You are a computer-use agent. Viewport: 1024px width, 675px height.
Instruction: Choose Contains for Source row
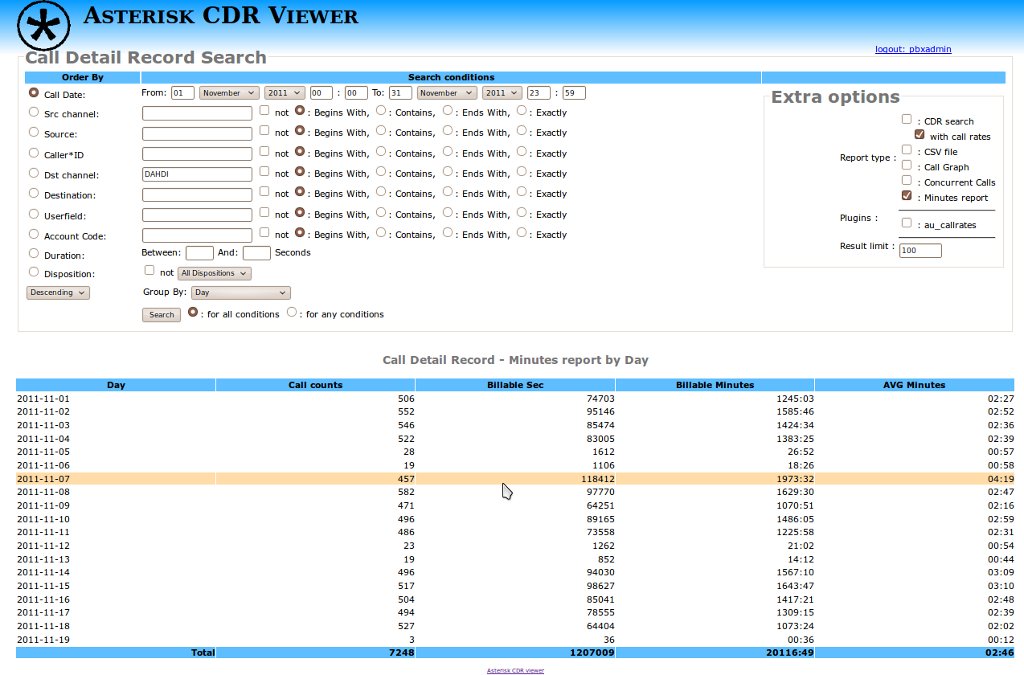pyautogui.click(x=381, y=131)
